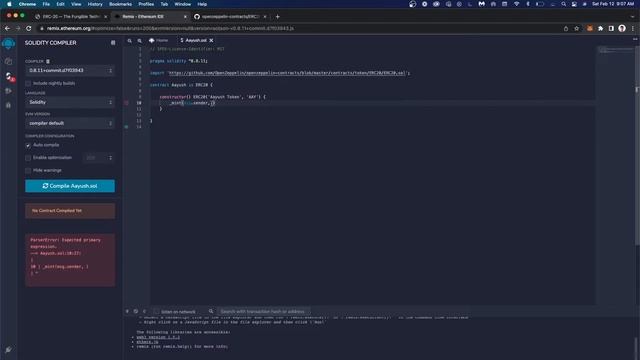The height and width of the screenshot is (360, 640).
Task: Check Hide warnings checkbox
Action: pyautogui.click(x=28, y=170)
